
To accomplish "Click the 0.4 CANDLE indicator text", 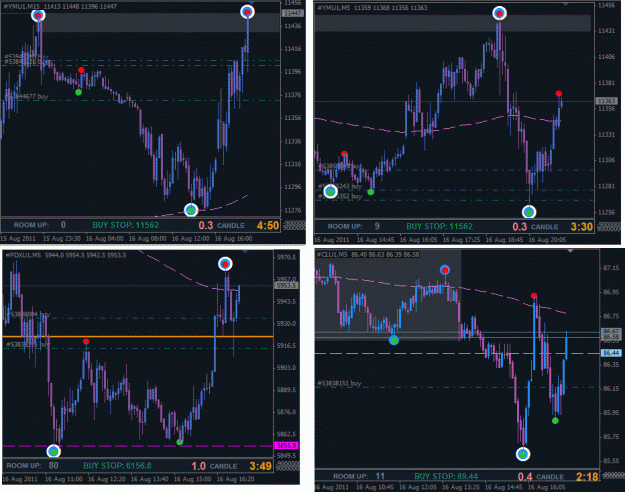I will 540,476.
